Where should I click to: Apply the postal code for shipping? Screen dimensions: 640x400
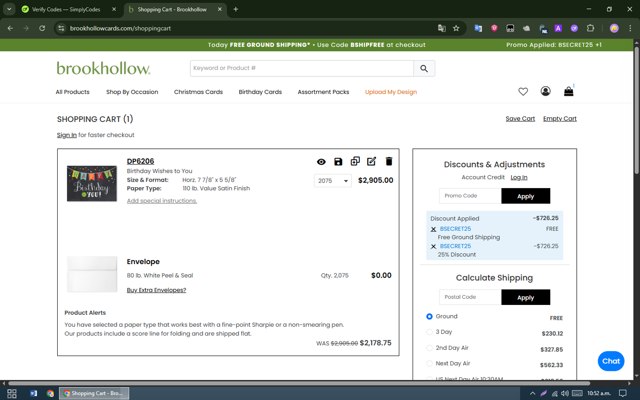526,297
